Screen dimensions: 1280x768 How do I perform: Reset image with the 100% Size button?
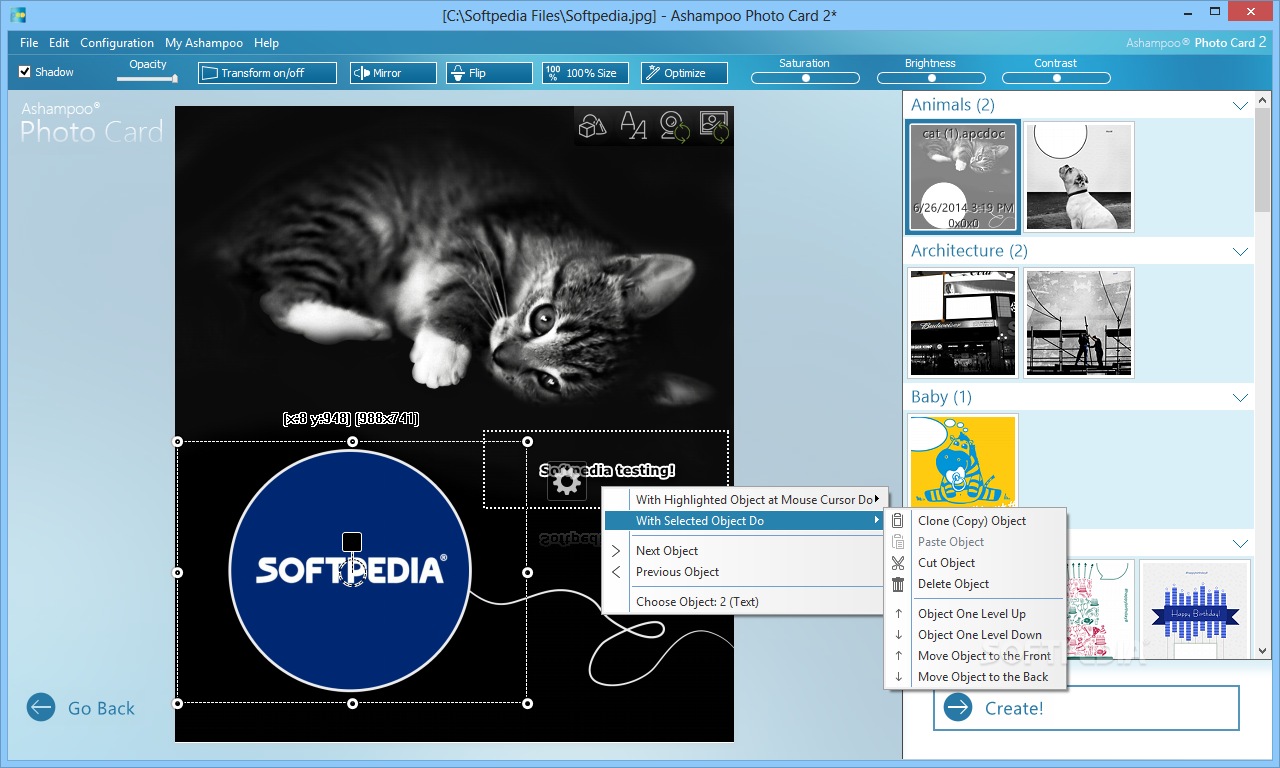(585, 73)
